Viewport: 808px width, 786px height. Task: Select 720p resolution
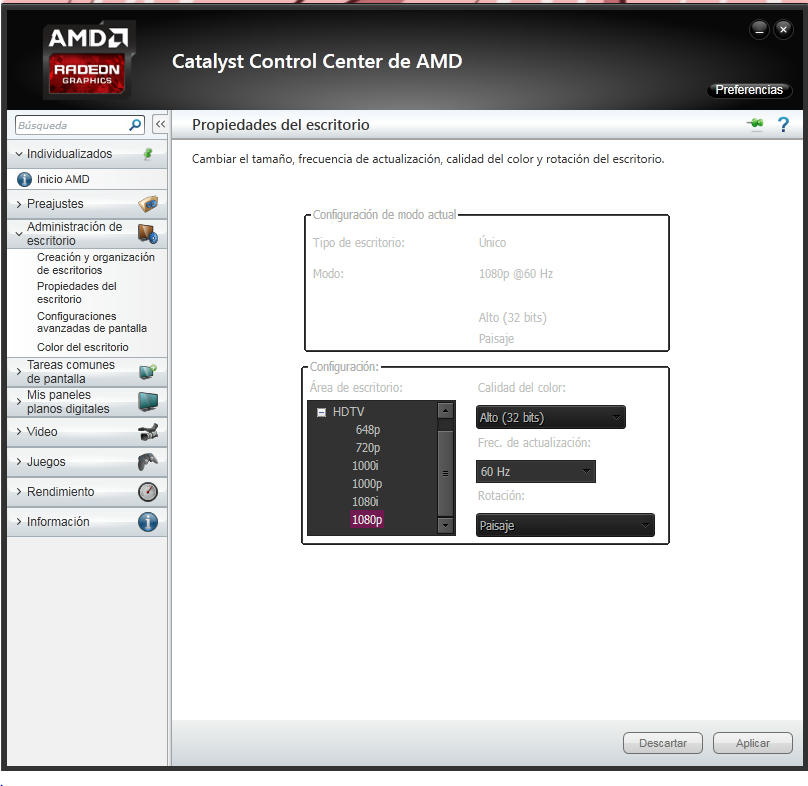coord(367,447)
